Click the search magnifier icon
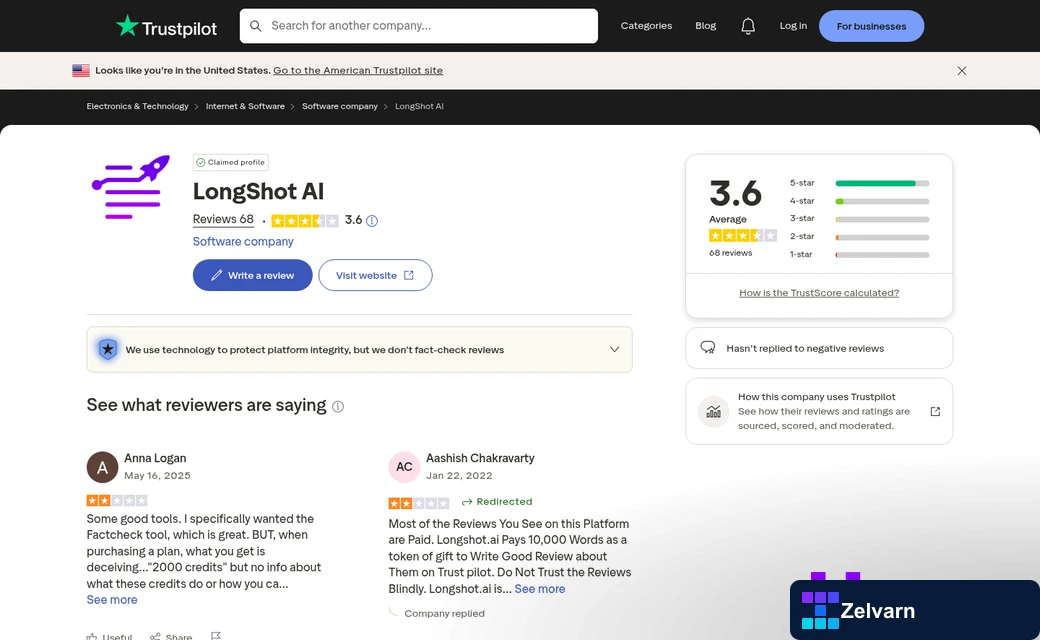Screen dimensions: 1040x640 255,26
